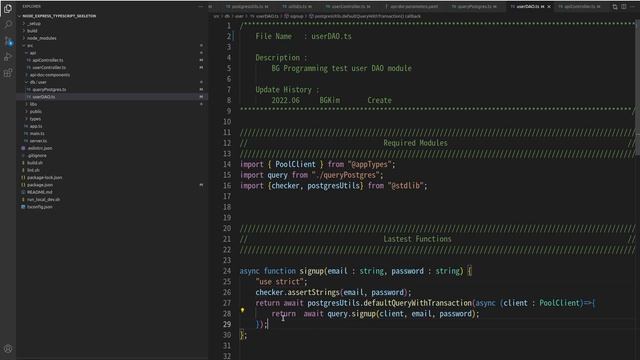Expand the libs folder

(x=33, y=104)
